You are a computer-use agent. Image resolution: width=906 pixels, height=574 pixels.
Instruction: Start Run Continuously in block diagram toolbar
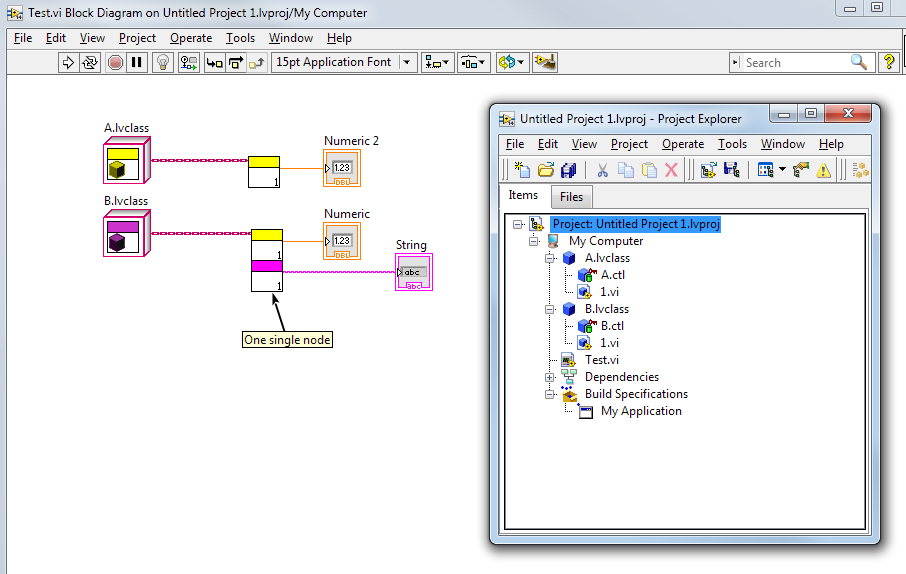click(x=90, y=62)
